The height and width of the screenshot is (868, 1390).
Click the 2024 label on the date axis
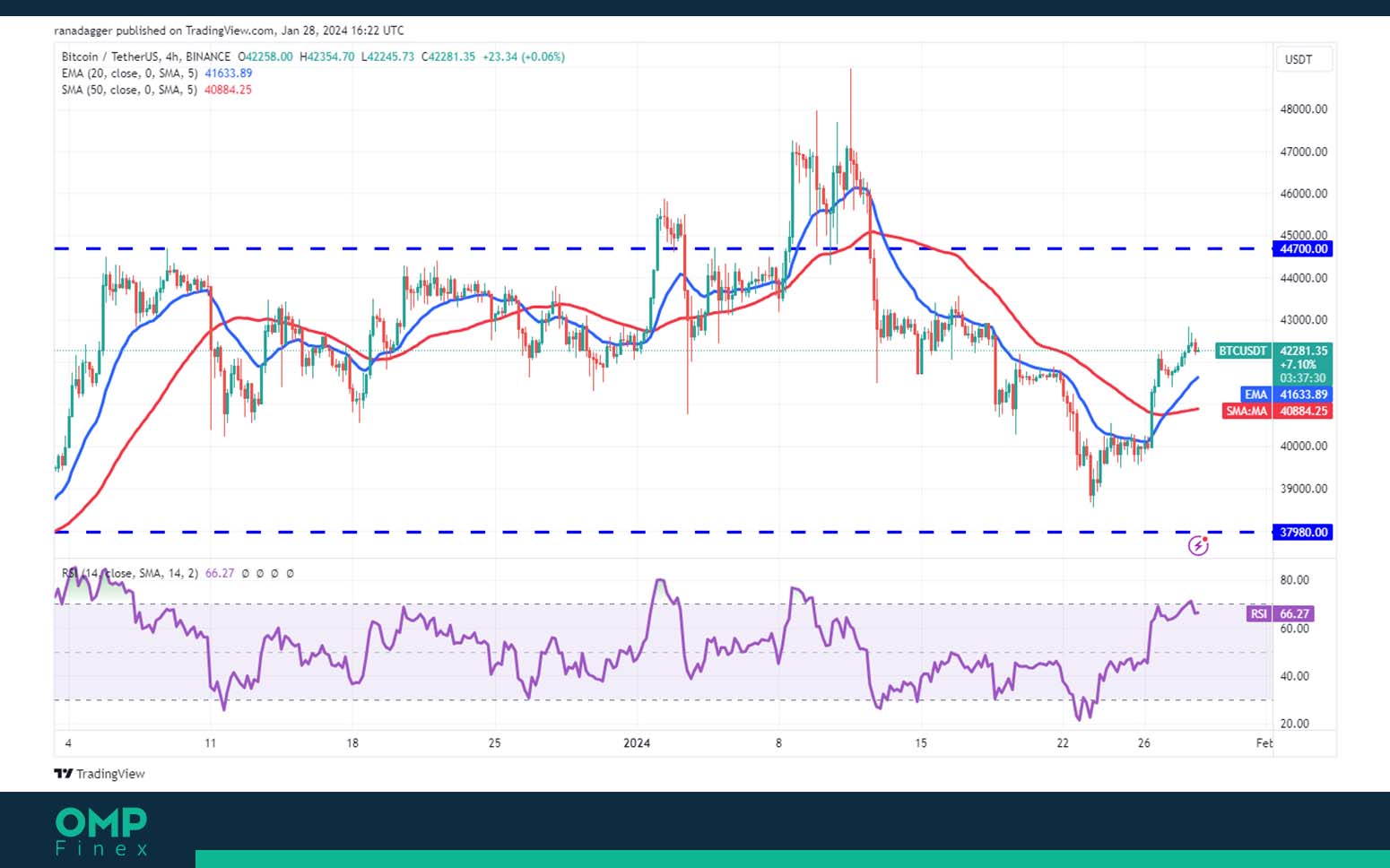click(637, 743)
